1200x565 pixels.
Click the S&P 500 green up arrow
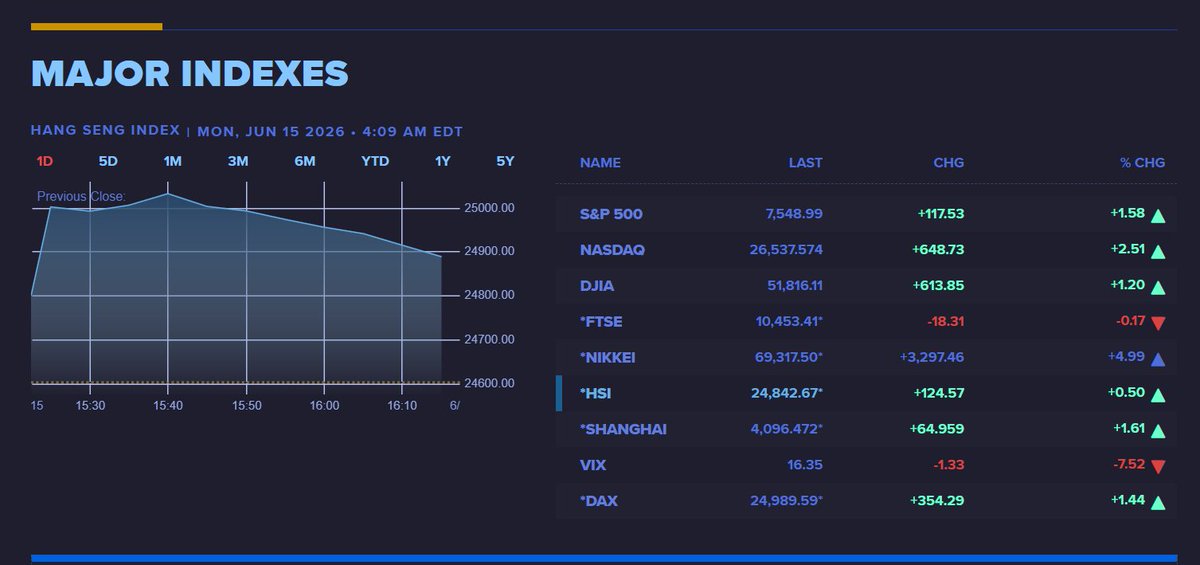1158,215
